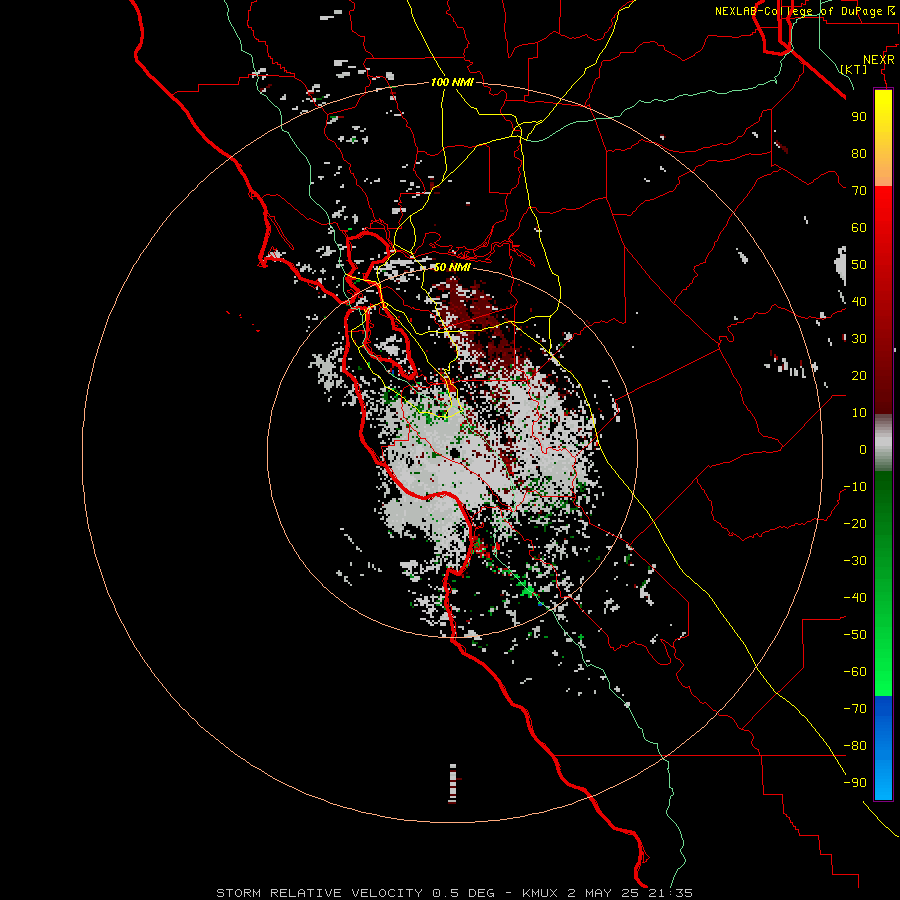Click the 0 value on velocity scale
900x900 pixels.
(x=863, y=449)
